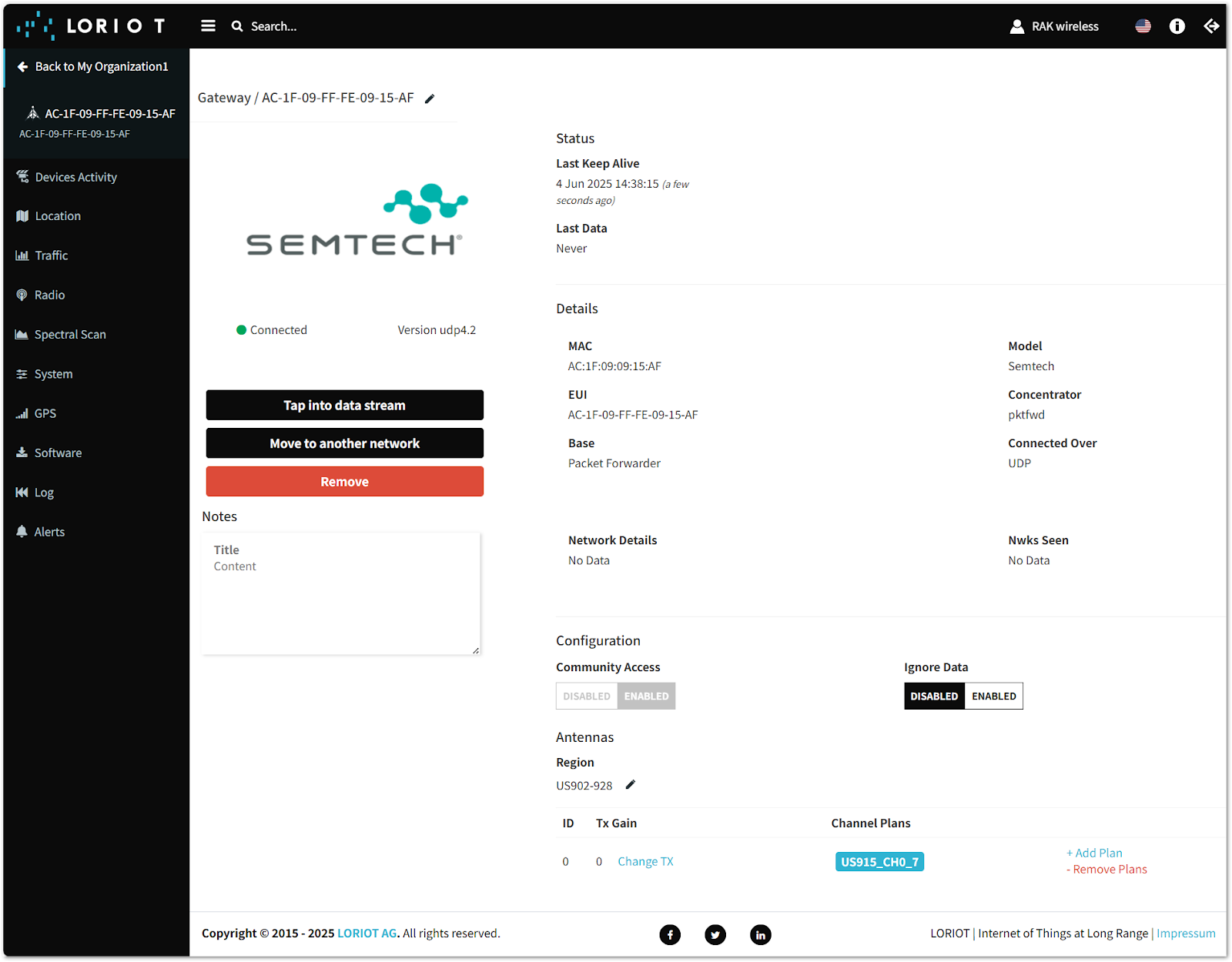Click the Change TX link
The image size is (1232, 962).
tap(645, 862)
